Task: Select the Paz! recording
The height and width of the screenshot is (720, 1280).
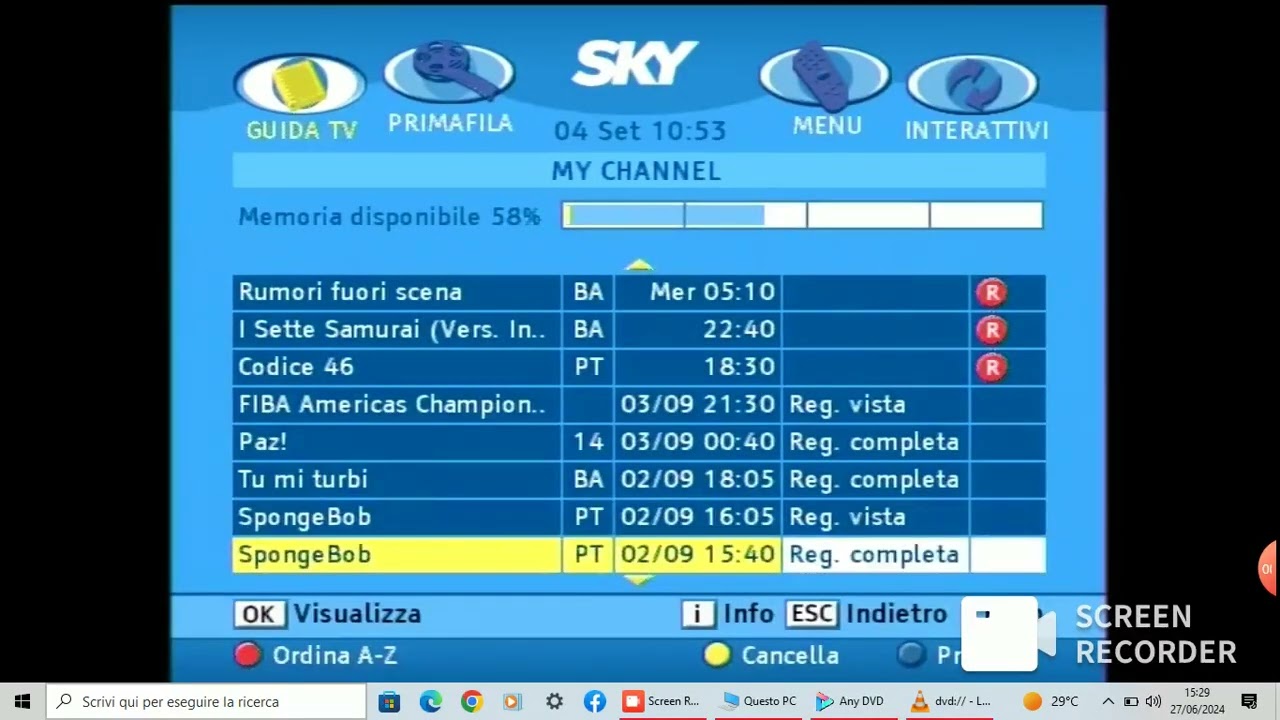Action: click(x=639, y=442)
